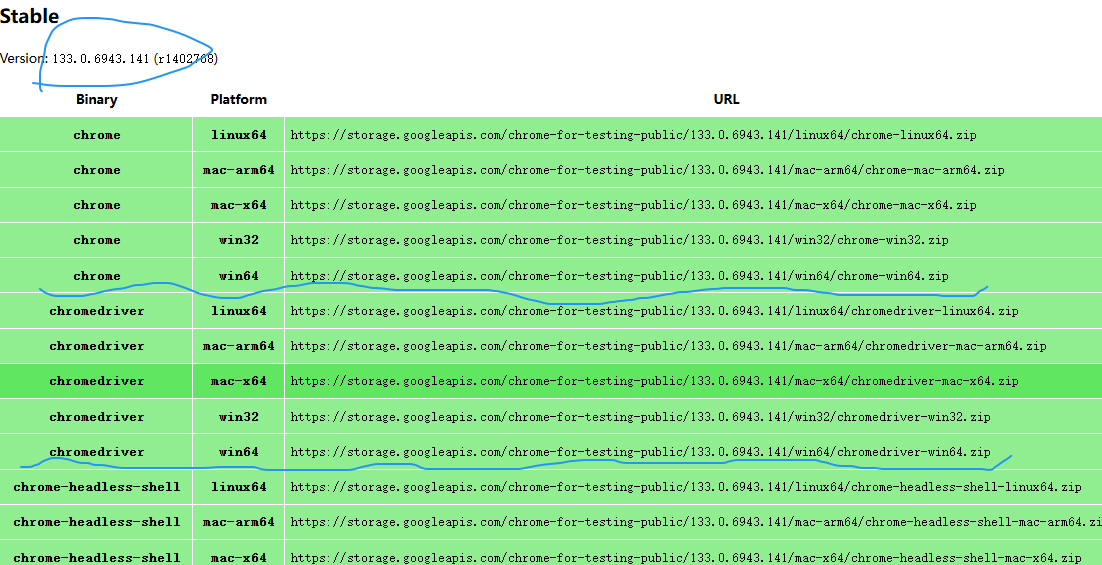Select the chrome-linux64.zip URL
1102x565 pixels.
click(x=633, y=135)
